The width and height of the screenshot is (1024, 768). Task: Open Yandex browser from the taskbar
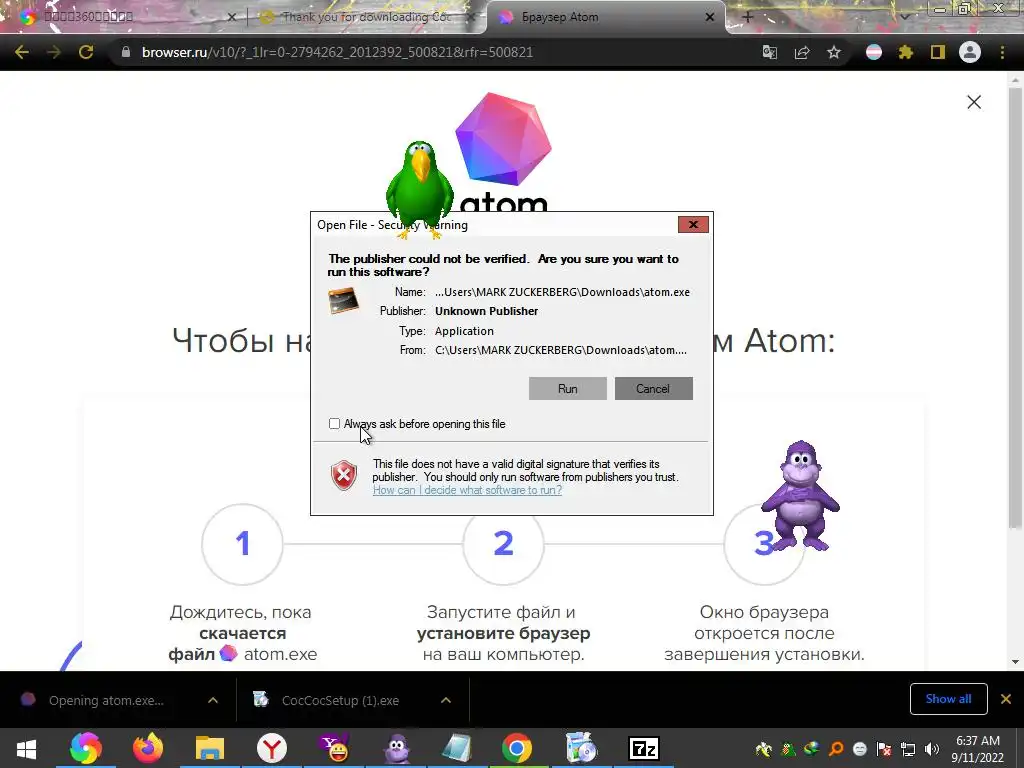tap(272, 748)
